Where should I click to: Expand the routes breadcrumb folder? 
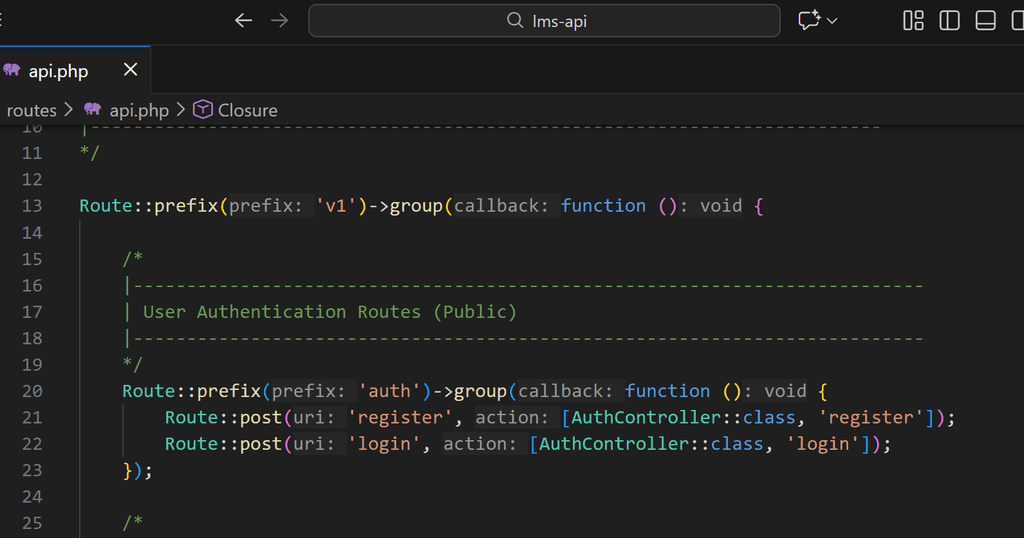click(32, 110)
